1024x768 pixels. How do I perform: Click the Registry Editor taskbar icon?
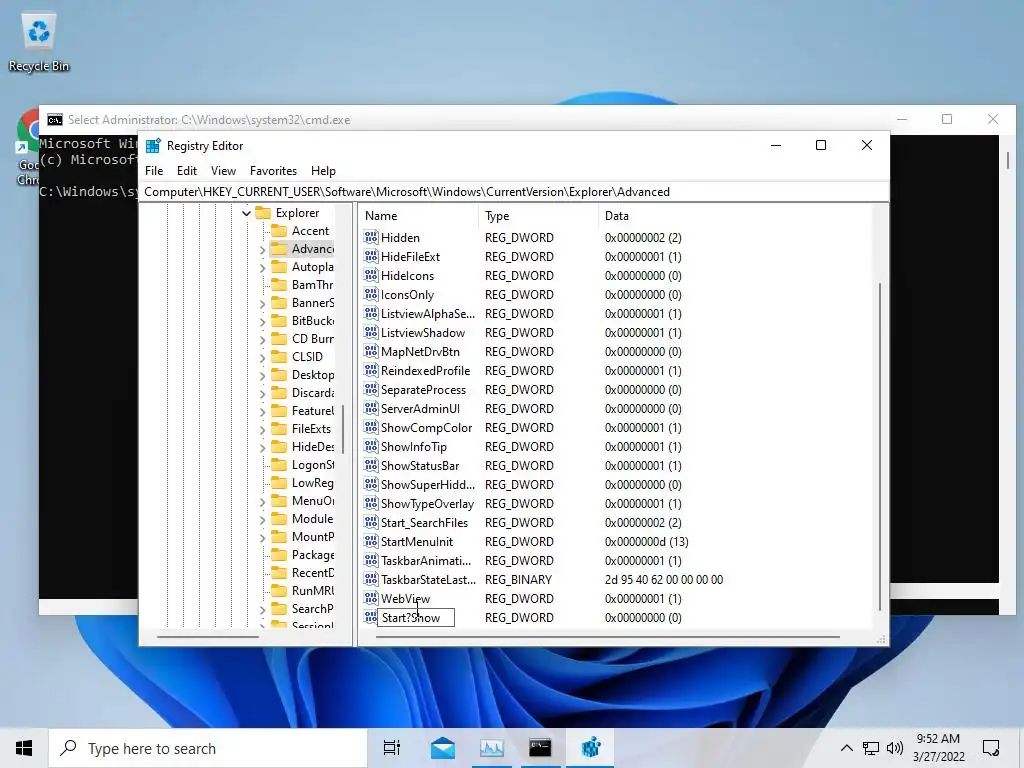pos(591,748)
